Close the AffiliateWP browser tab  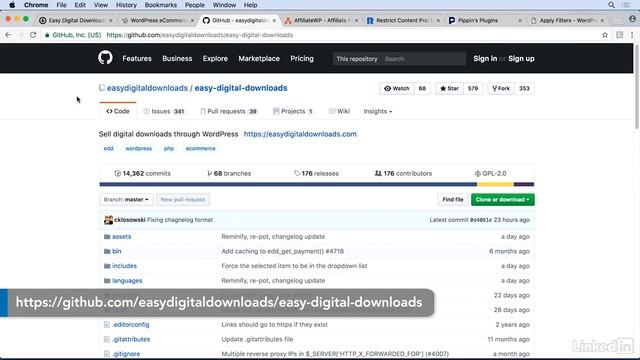tap(356, 20)
